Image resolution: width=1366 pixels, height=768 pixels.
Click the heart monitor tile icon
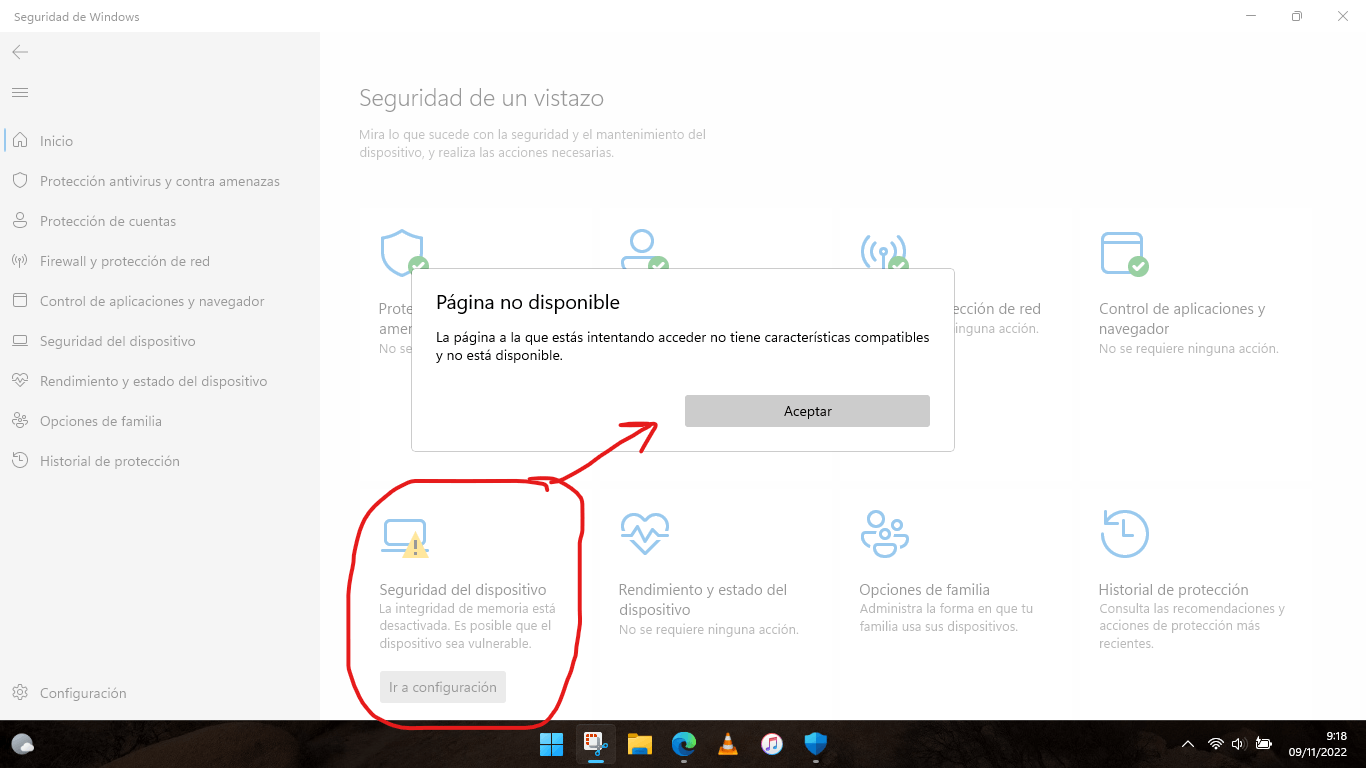[644, 533]
